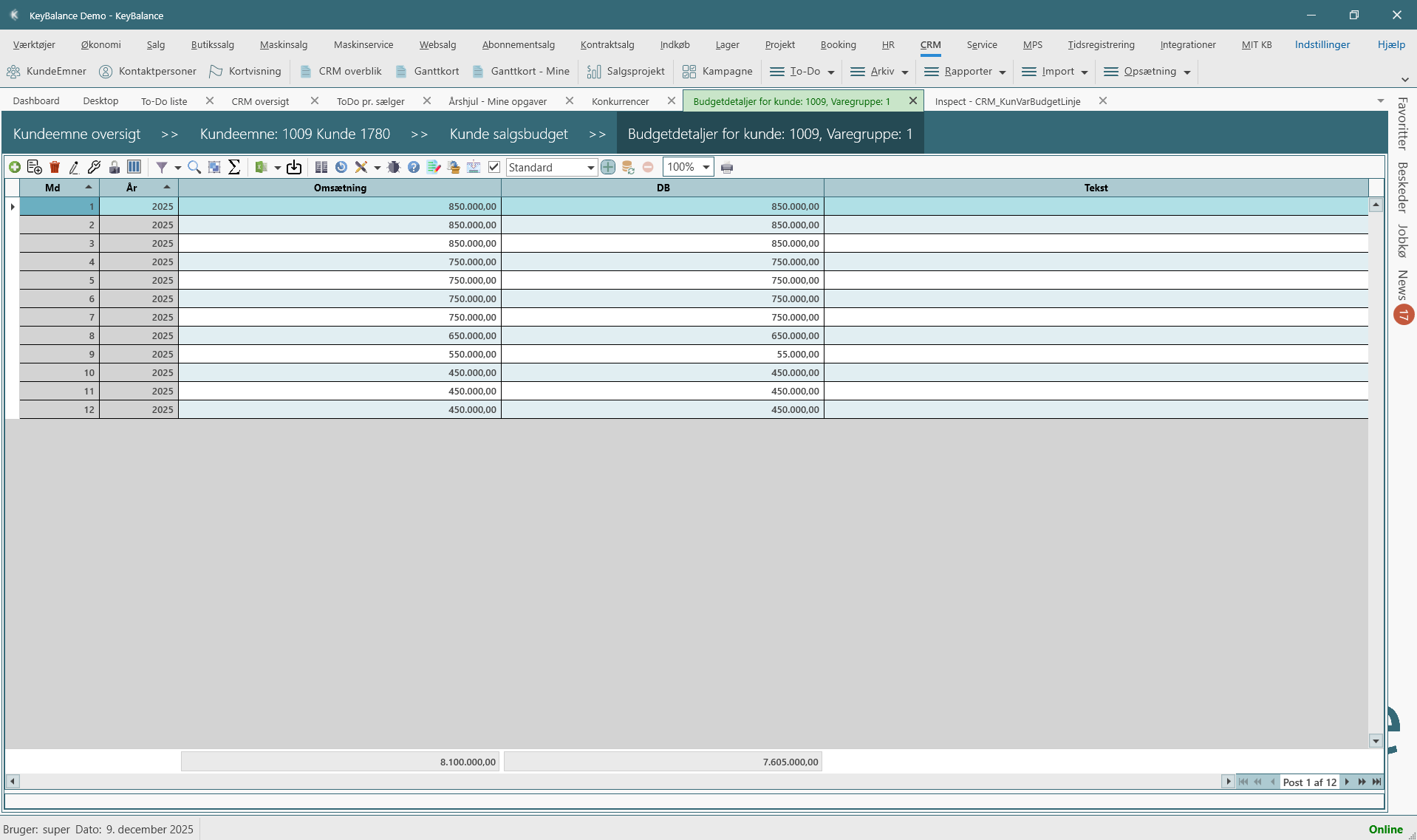Open the 100% zoom dropdown
This screenshot has width=1417, height=840.
click(706, 168)
